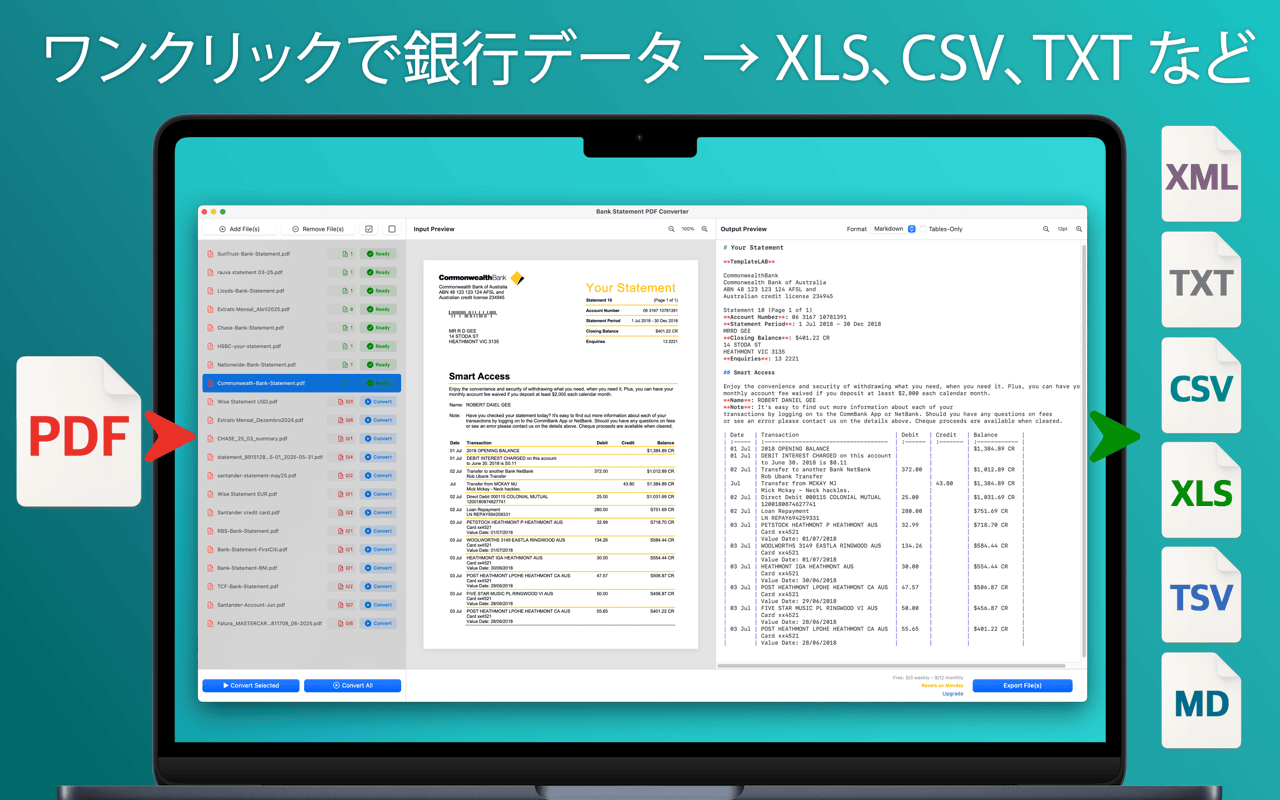Click the Add File(s) button
The image size is (1280, 800).
(239, 229)
